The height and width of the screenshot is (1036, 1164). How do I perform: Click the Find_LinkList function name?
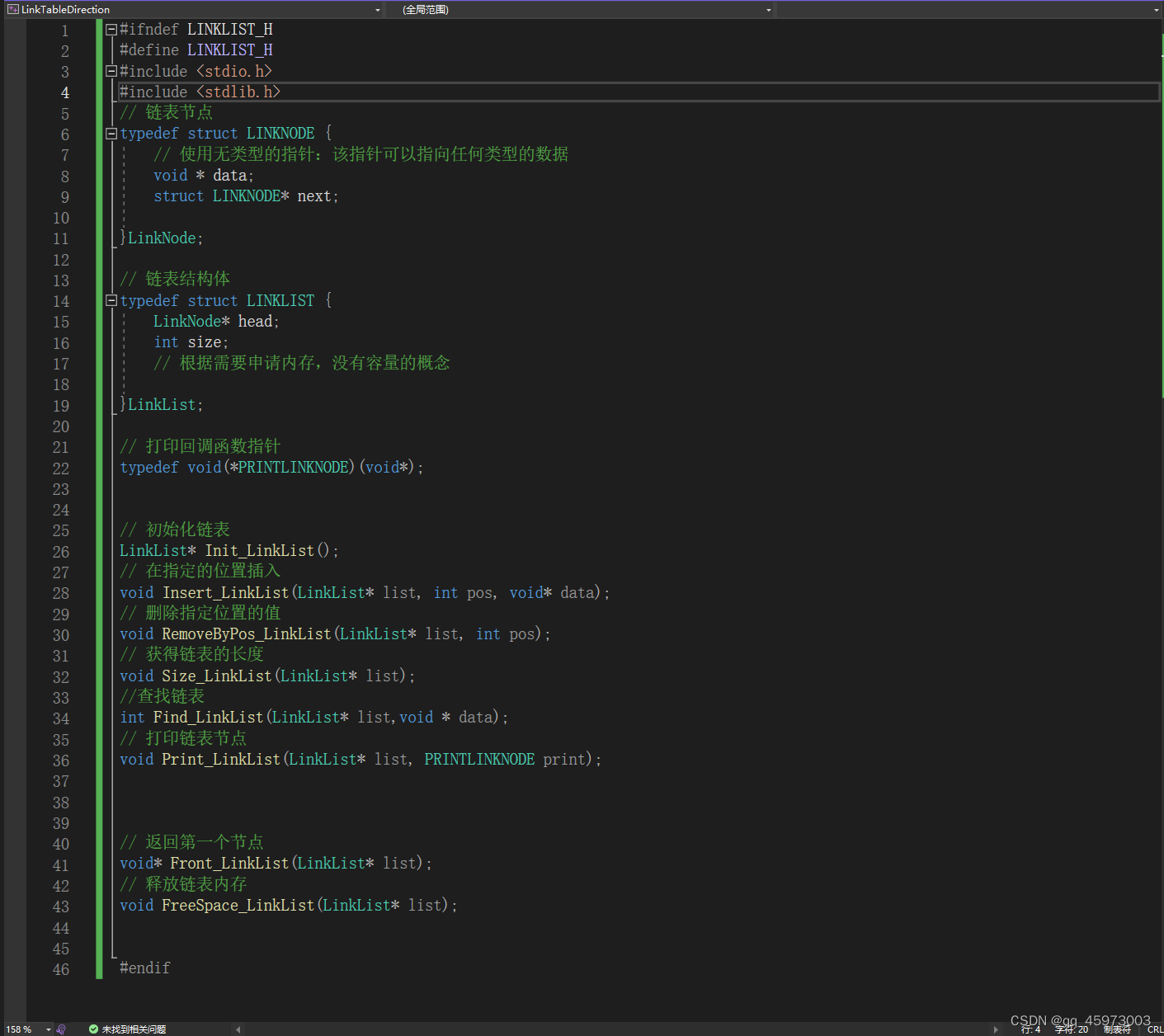(209, 718)
